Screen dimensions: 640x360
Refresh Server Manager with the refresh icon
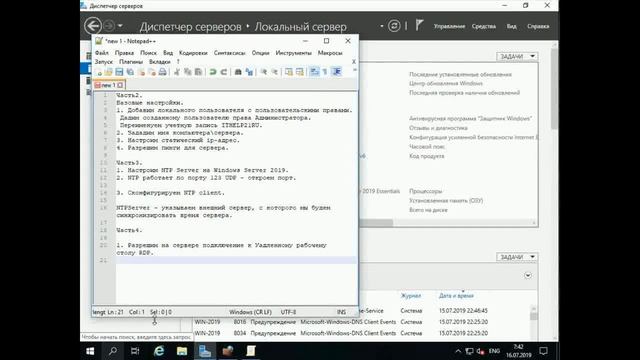(x=394, y=26)
